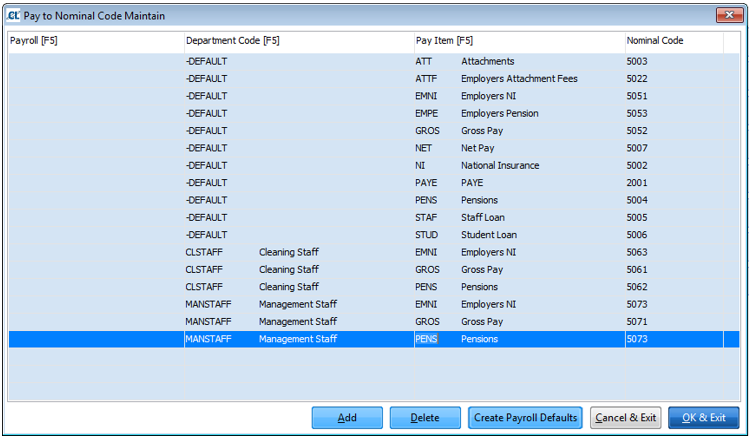The height and width of the screenshot is (439, 751).
Task: Edit the PENS pay item field in selected row
Action: (x=427, y=339)
